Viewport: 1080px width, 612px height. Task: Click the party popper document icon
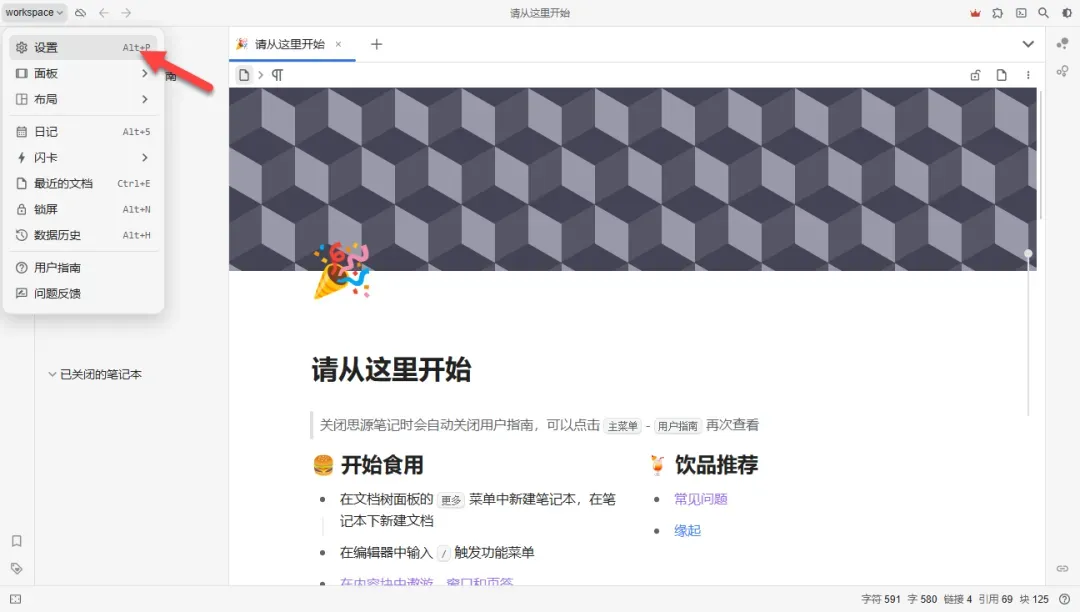pos(342,270)
